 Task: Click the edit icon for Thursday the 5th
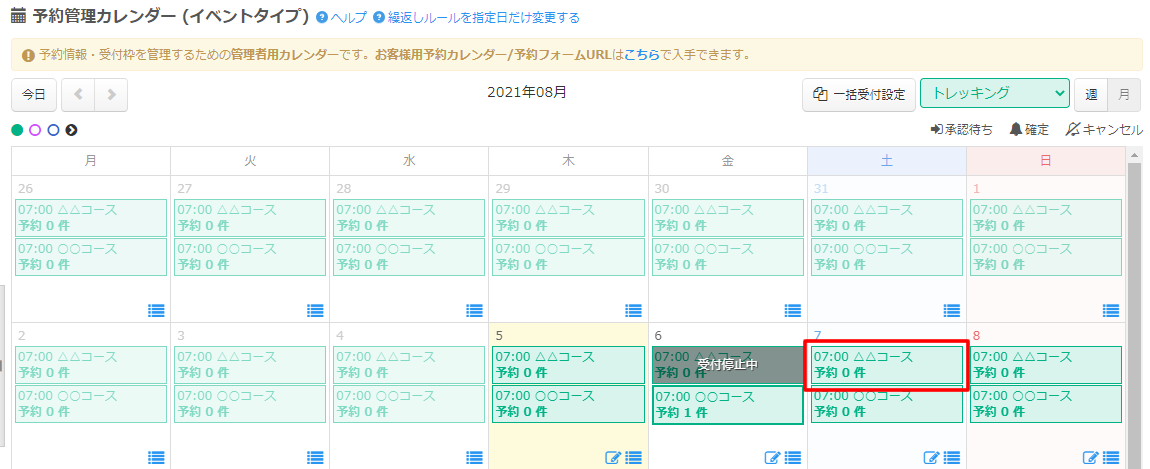613,458
